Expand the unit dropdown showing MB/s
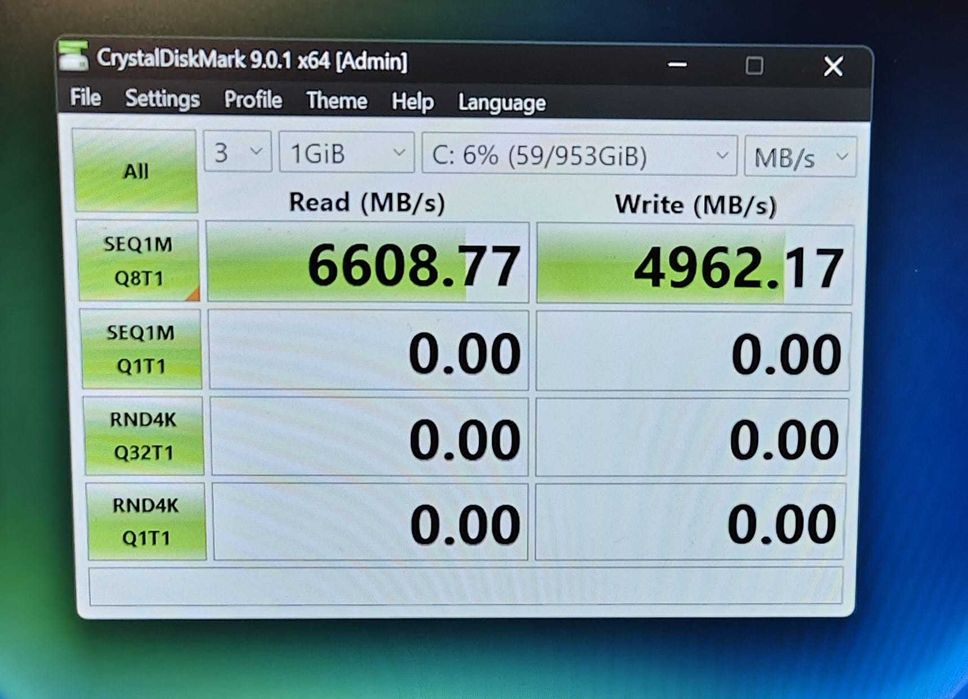 click(800, 157)
